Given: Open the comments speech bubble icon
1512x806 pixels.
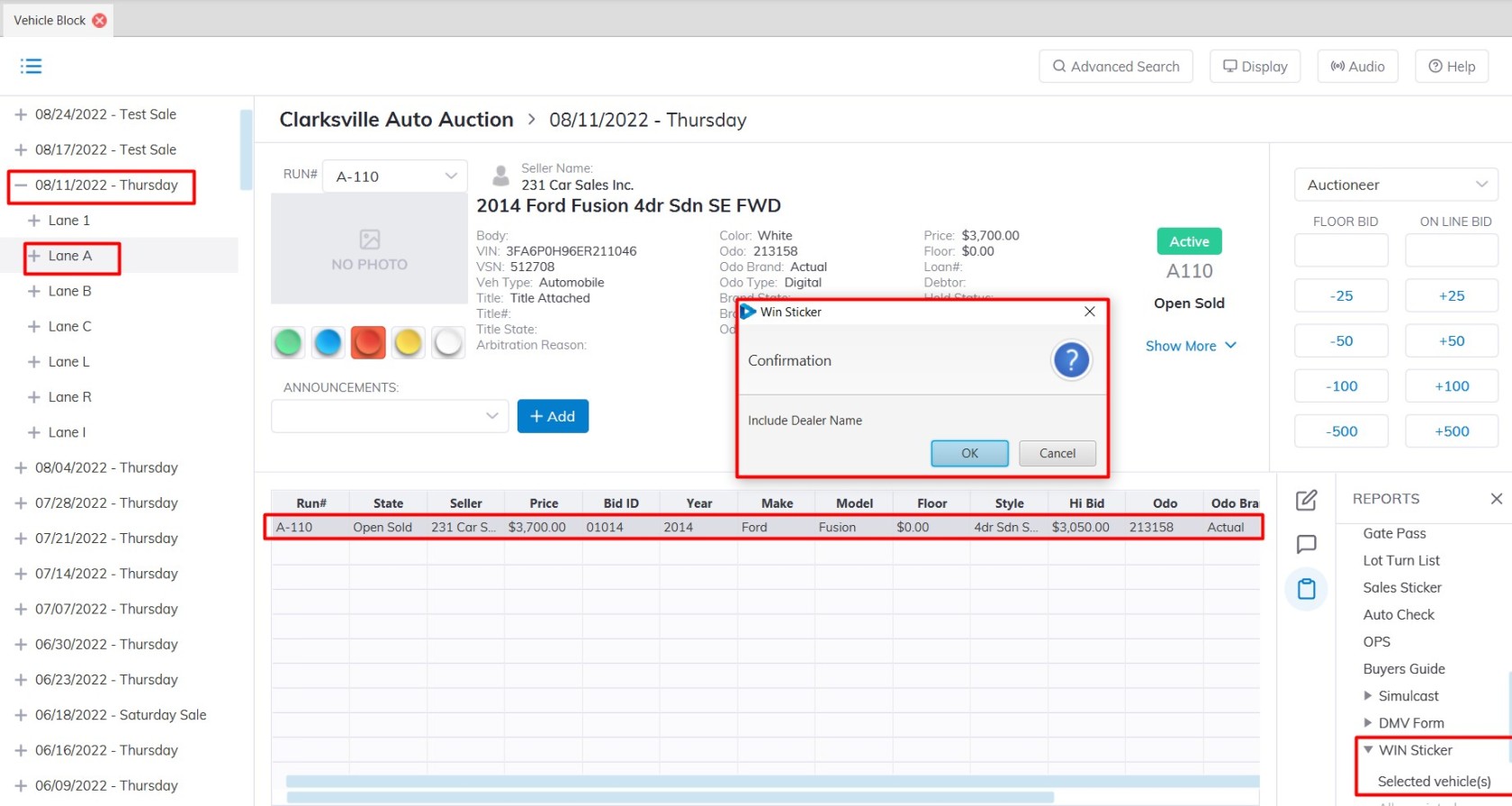Looking at the screenshot, I should (1306, 545).
